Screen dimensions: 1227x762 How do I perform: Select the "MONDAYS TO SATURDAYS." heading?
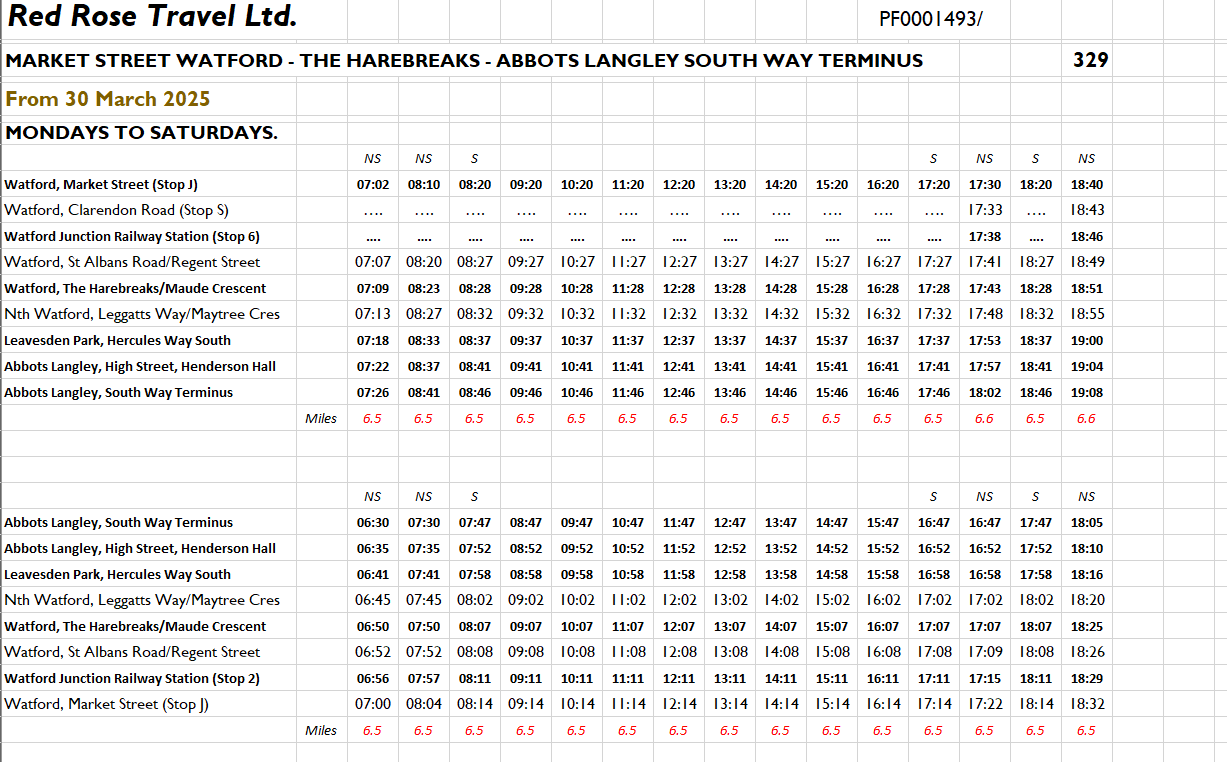coord(141,133)
